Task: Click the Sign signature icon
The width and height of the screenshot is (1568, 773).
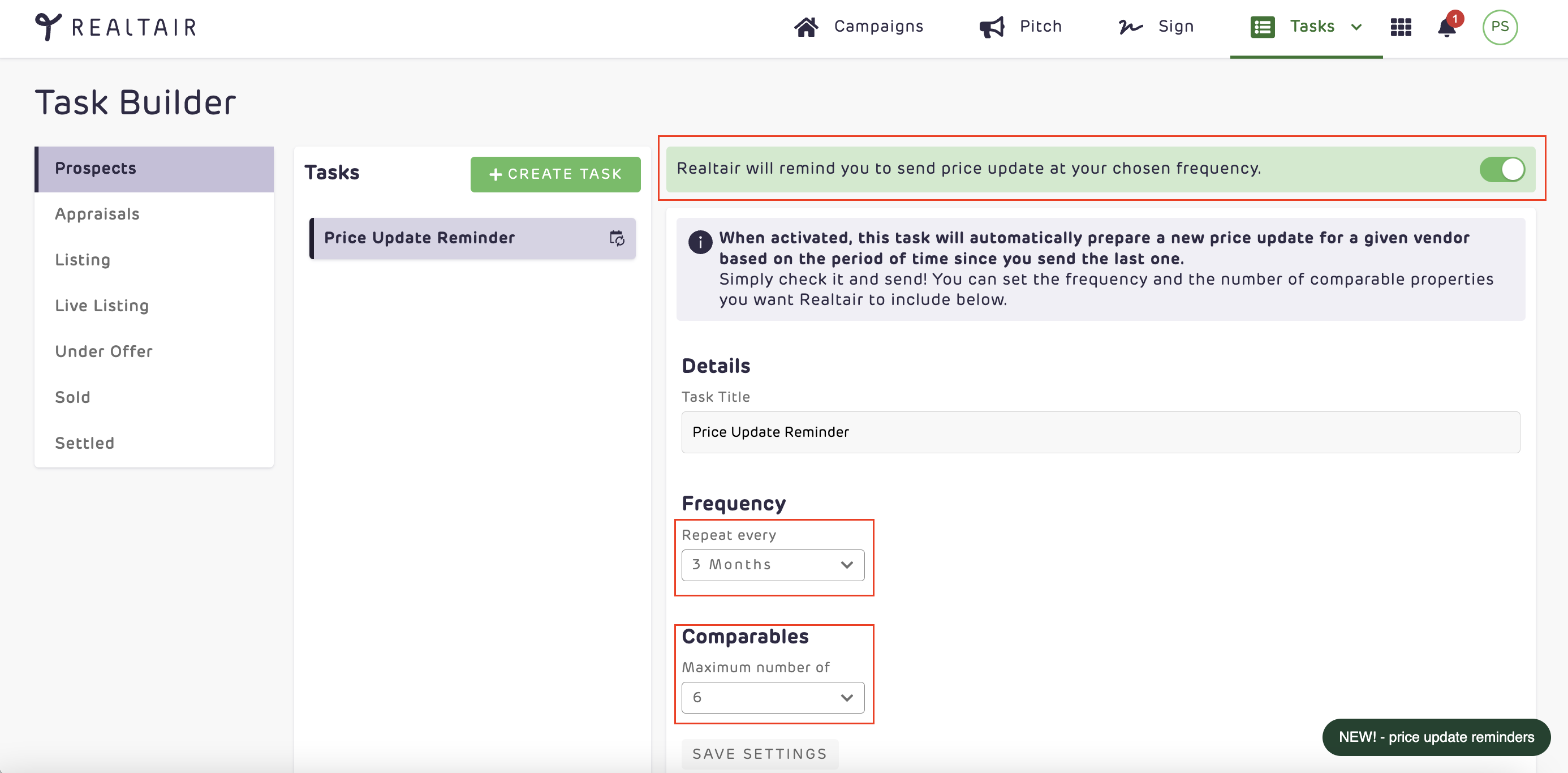Action: tap(1130, 27)
